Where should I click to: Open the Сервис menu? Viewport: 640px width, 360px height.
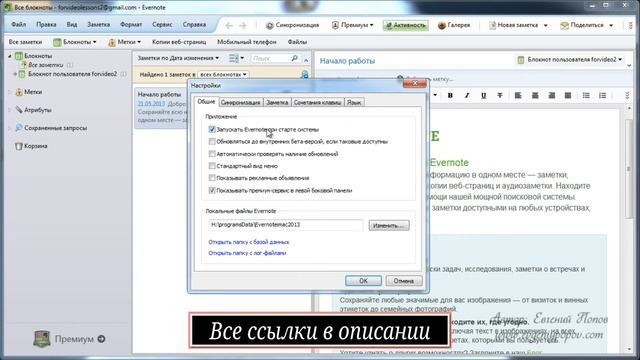click(162, 24)
